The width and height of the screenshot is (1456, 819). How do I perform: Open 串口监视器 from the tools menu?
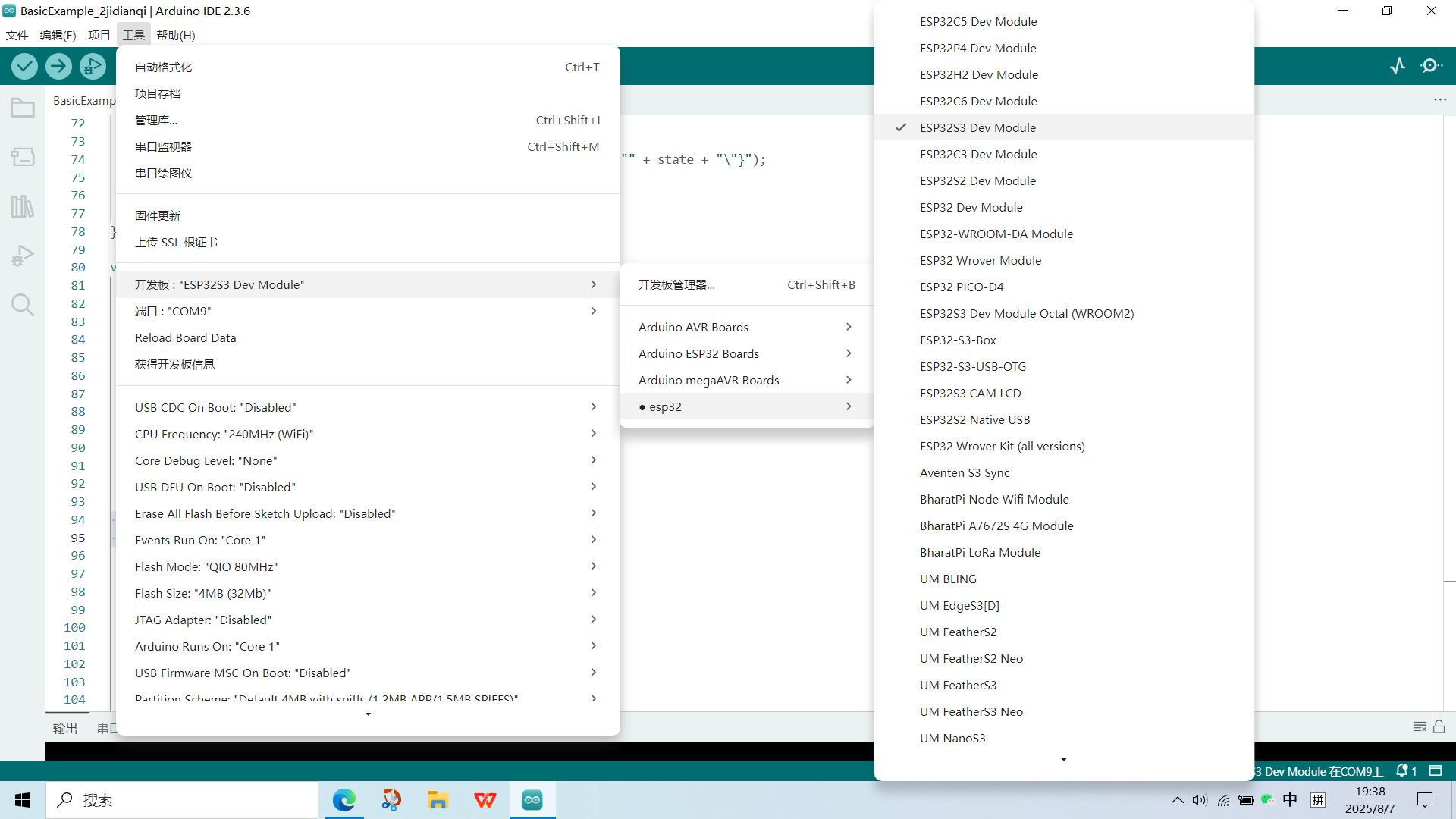pyautogui.click(x=368, y=146)
